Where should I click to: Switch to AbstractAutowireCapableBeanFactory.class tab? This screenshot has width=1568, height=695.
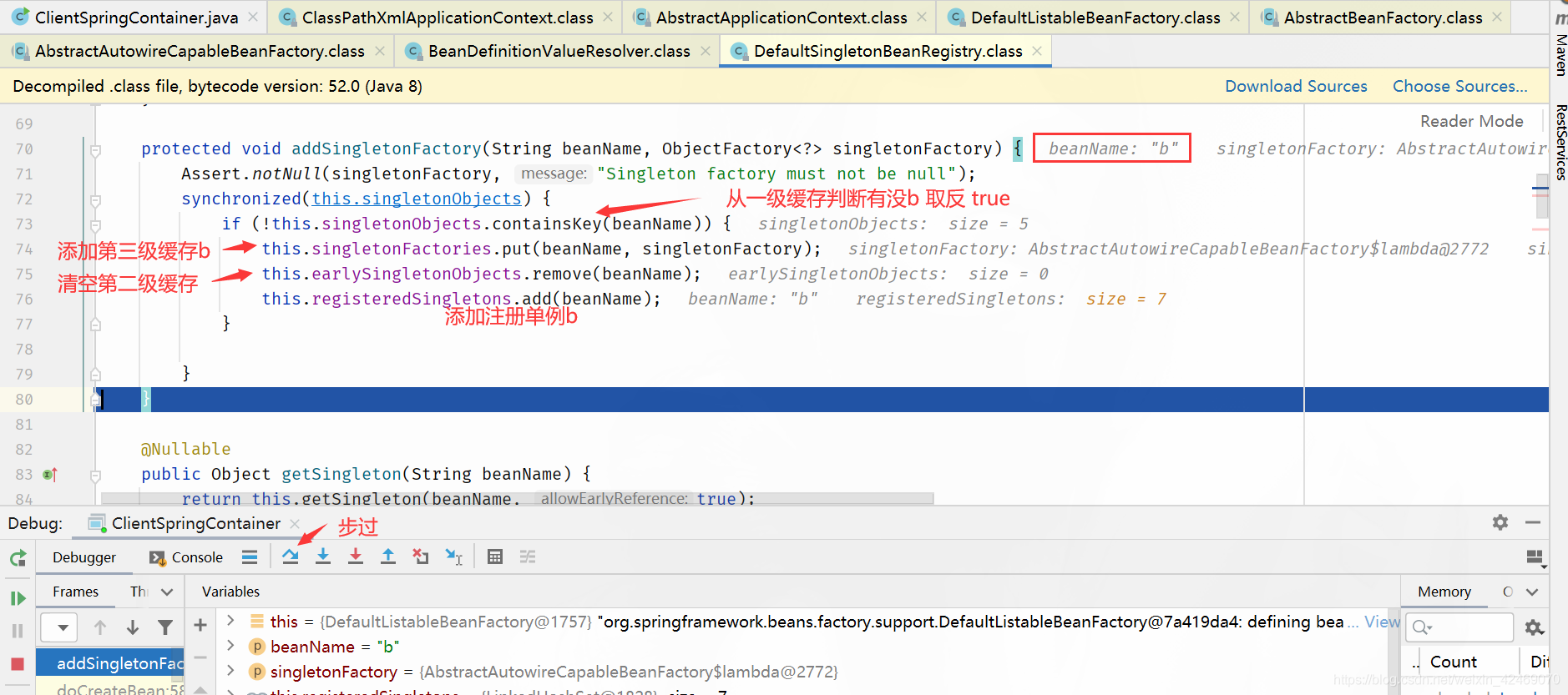coord(200,51)
